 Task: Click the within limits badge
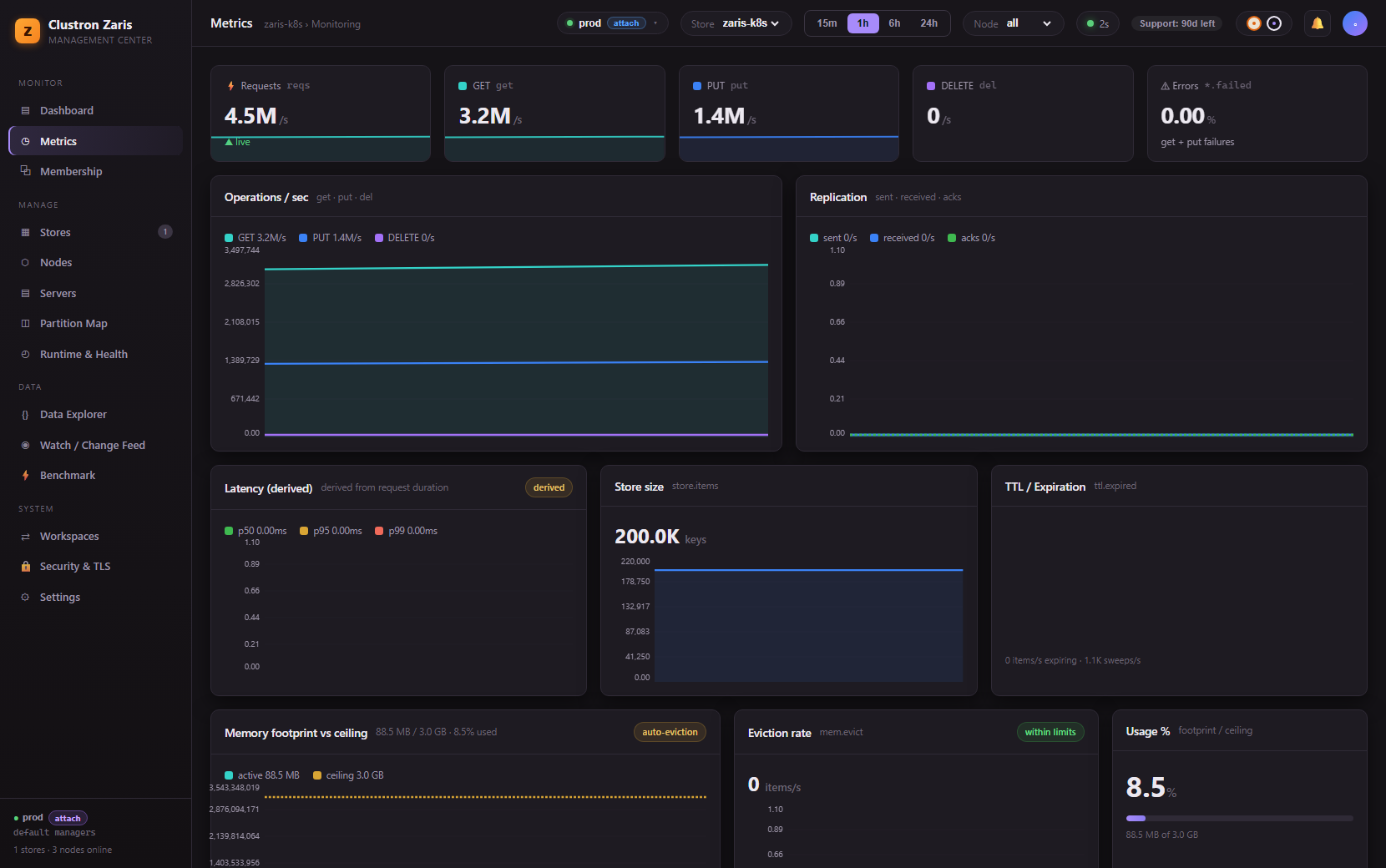point(1050,732)
